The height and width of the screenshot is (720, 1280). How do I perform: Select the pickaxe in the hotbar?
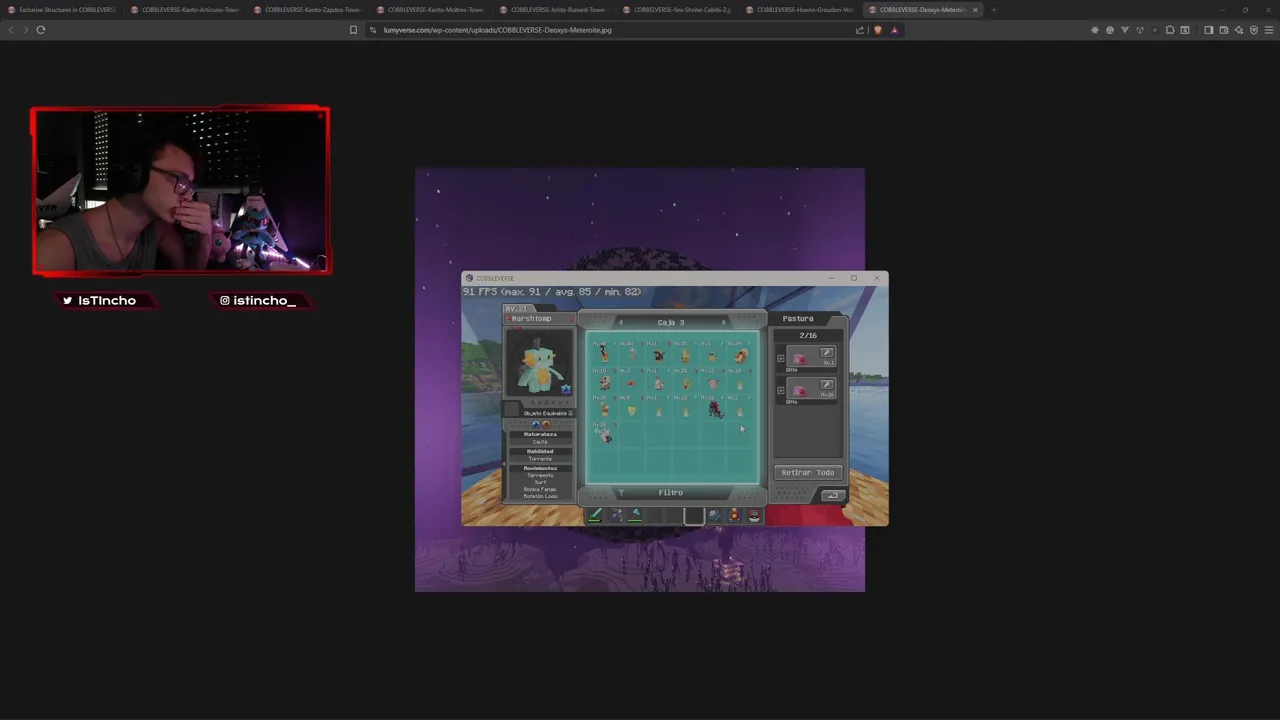(x=616, y=515)
